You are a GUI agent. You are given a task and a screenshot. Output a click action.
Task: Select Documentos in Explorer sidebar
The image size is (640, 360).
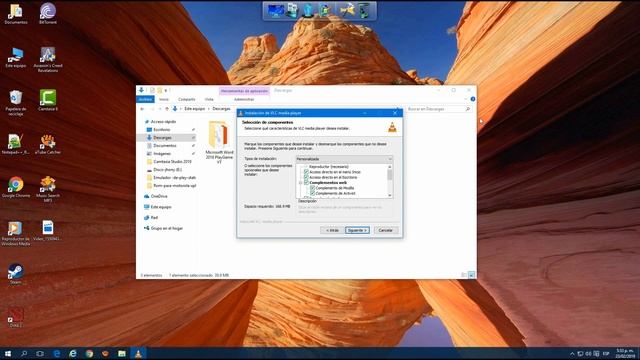click(x=165, y=145)
